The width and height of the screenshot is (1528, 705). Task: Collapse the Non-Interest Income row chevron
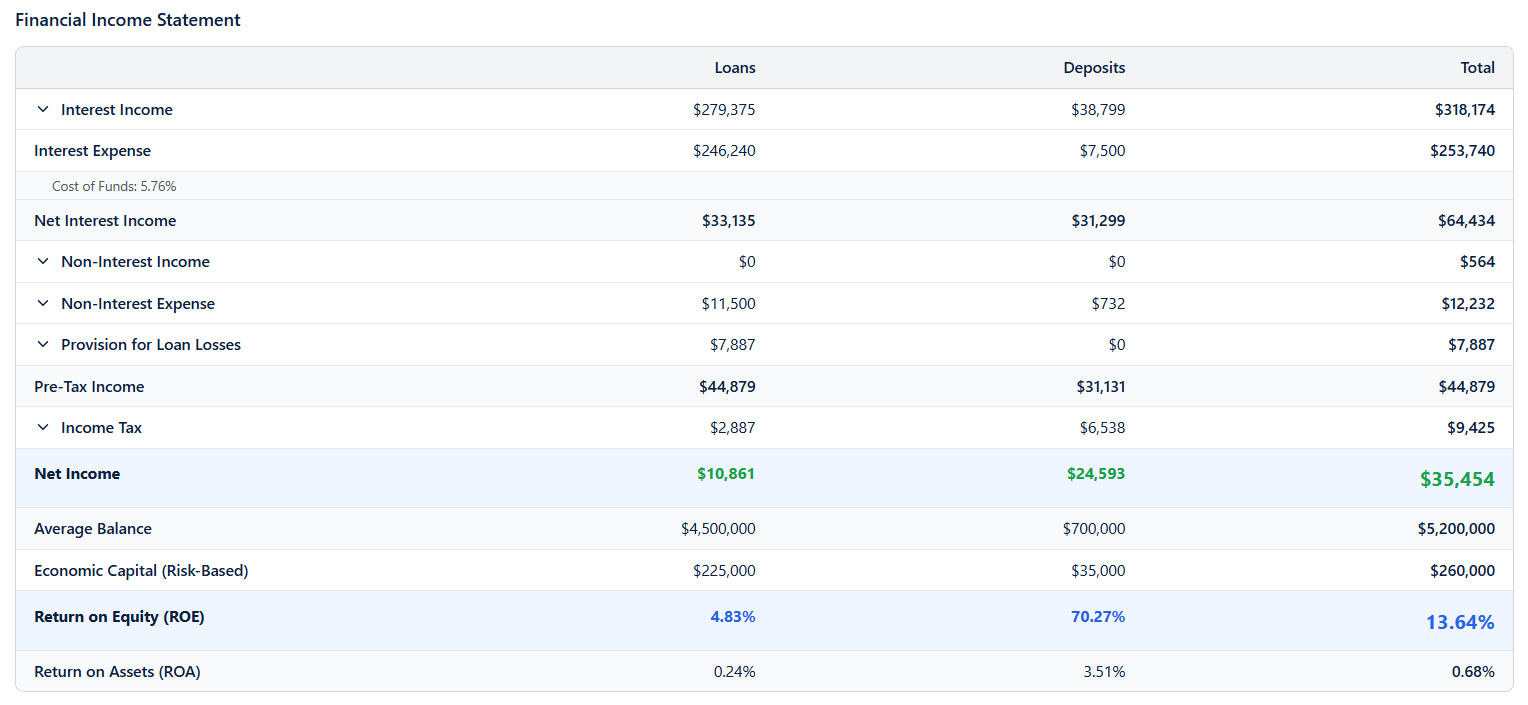43,262
